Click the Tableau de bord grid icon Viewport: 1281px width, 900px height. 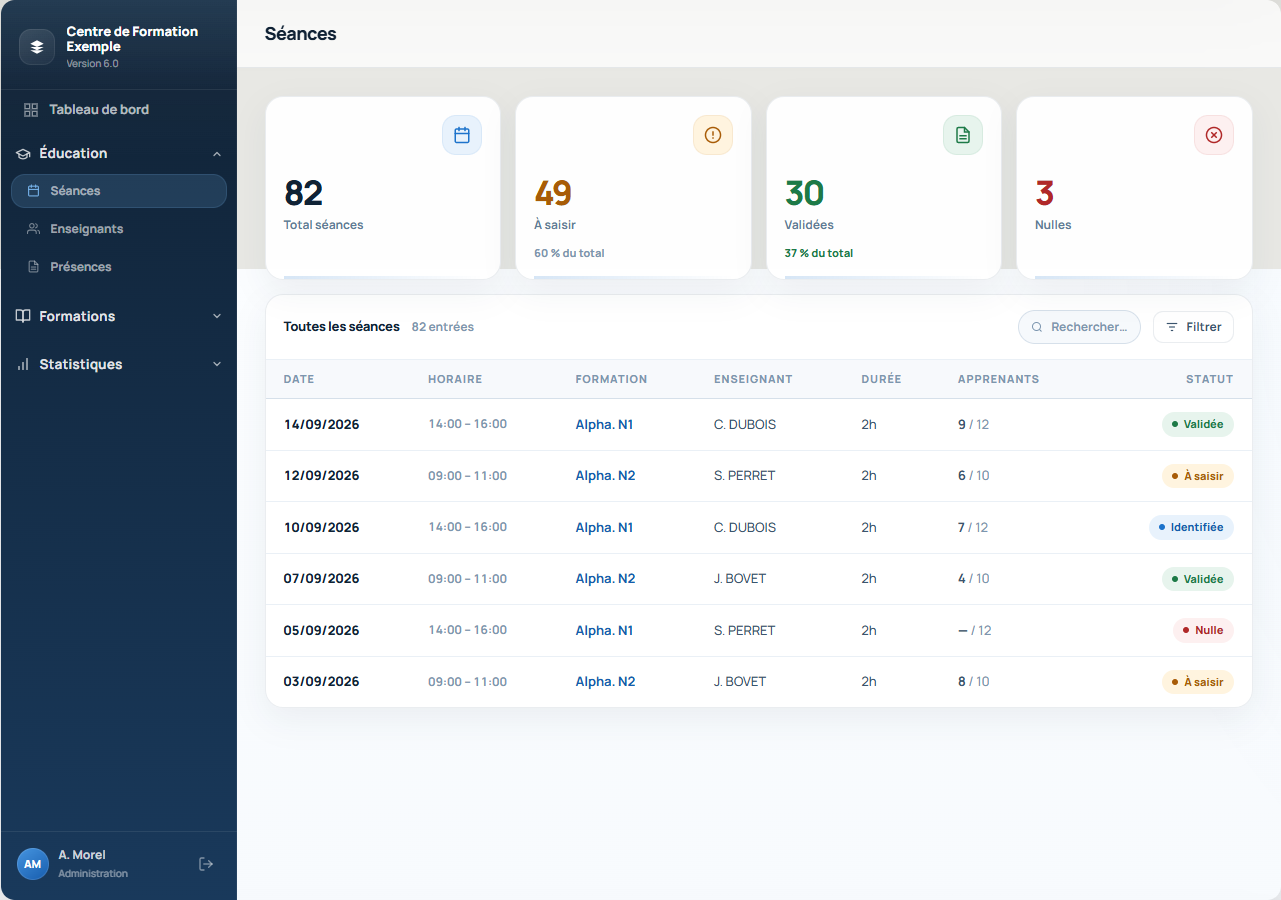(31, 110)
